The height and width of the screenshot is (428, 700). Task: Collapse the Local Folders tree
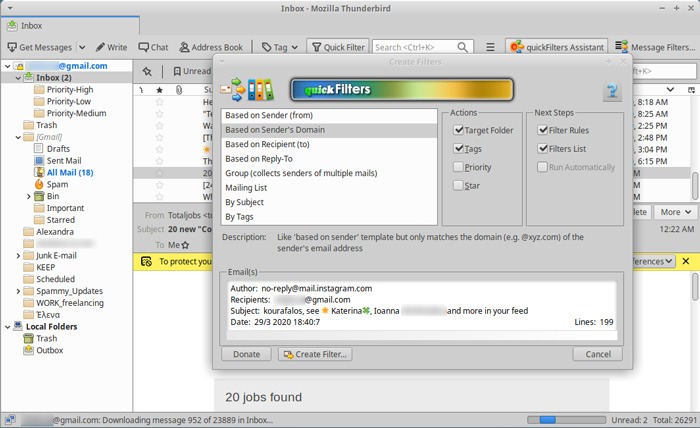[x=7, y=327]
